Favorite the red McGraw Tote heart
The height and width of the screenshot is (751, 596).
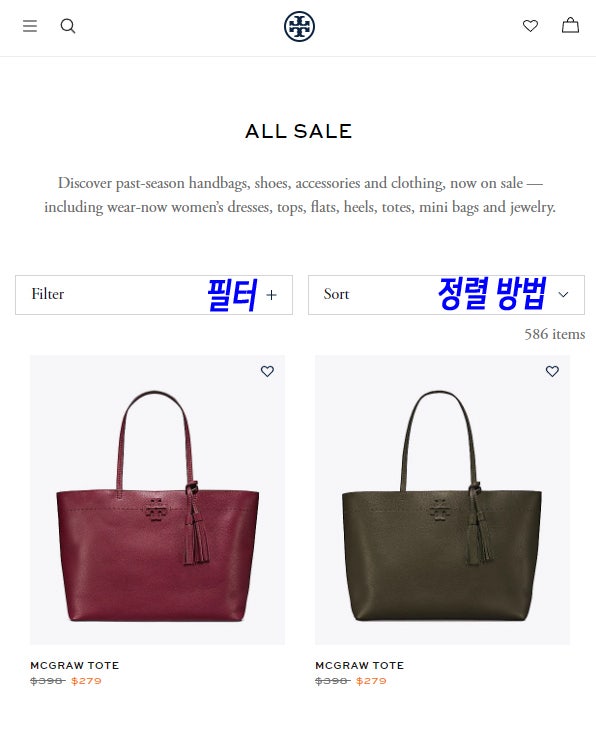[x=267, y=371]
